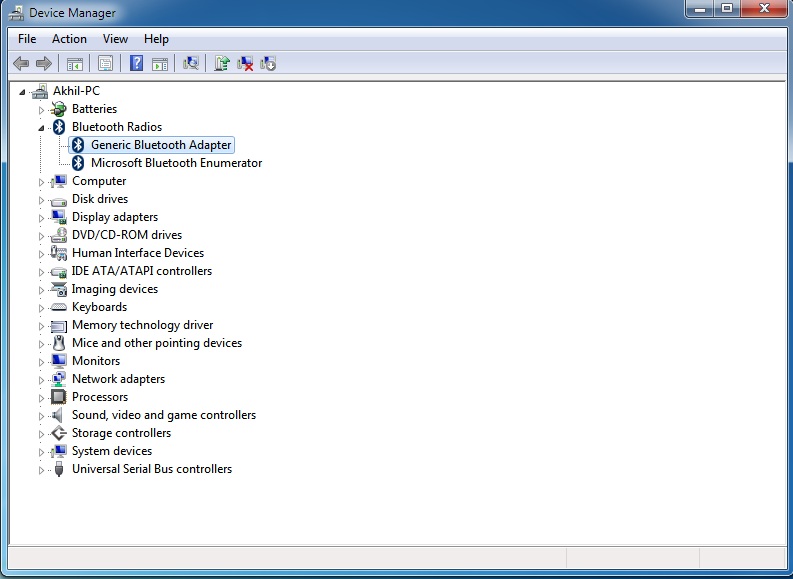Viewport: 793px width, 579px height.
Task: Click Update Driver Software toolbar icon
Action: (x=222, y=63)
